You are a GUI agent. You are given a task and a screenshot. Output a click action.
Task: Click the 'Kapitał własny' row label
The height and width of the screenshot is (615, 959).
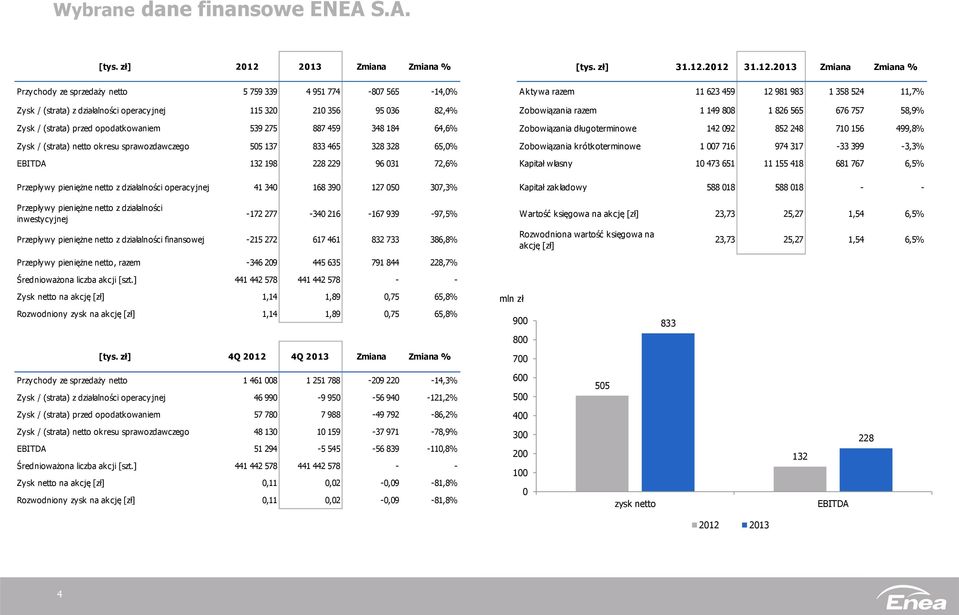[x=546, y=163]
